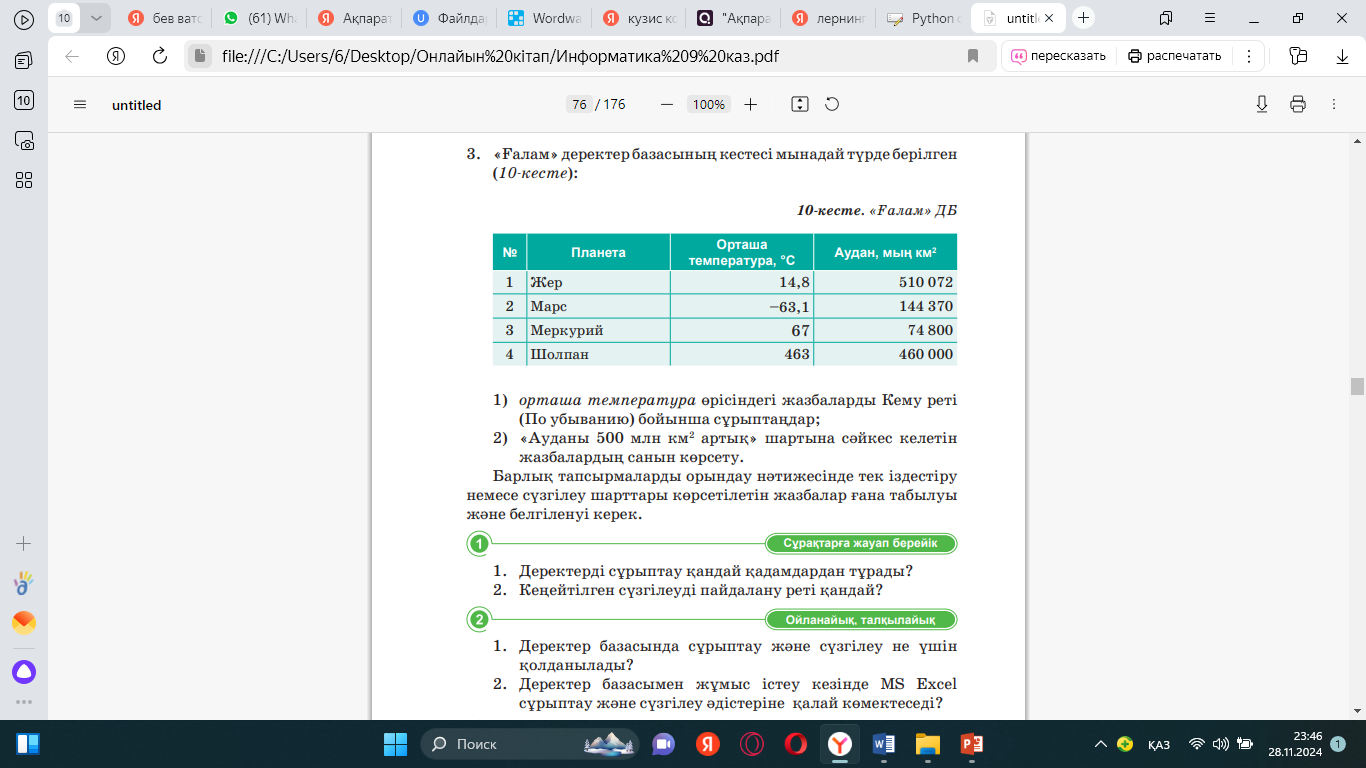
Task: Click the 'распечатать' print button
Action: click(x=1175, y=56)
